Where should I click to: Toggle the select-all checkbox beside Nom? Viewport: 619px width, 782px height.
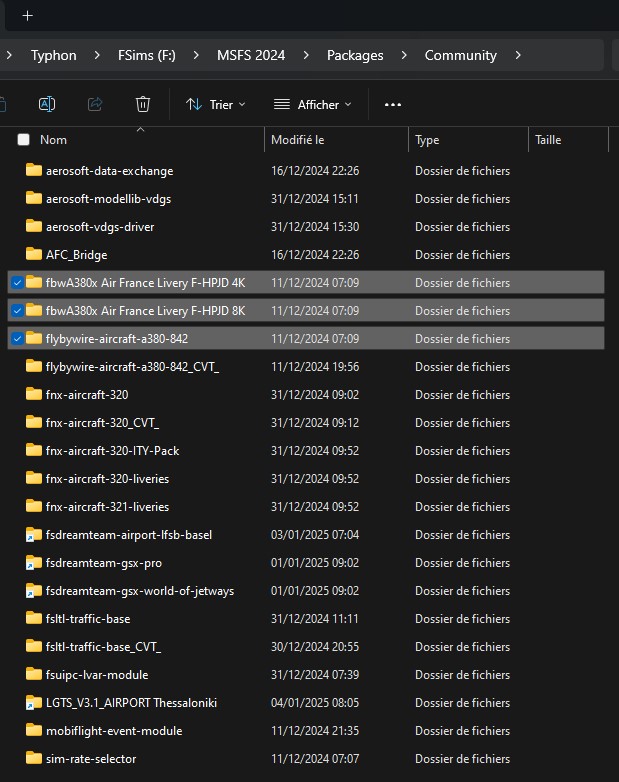(23, 140)
